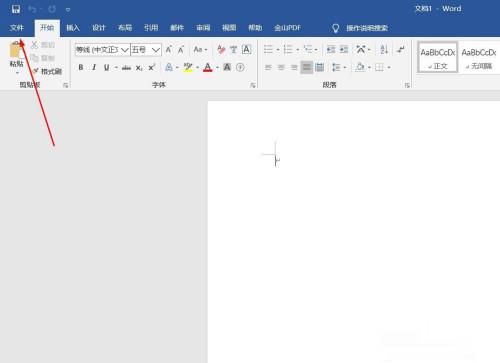Image resolution: width=500 pixels, height=363 pixels.
Task: Click the Clear All Formatting icon
Action: point(221,50)
